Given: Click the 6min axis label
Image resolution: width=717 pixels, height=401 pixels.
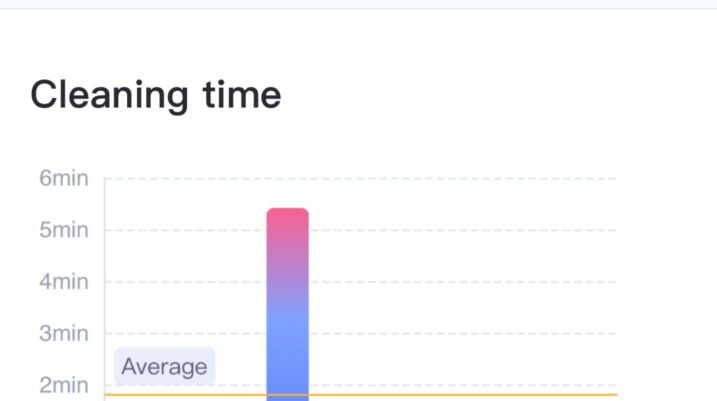Looking at the screenshot, I should [64, 179].
